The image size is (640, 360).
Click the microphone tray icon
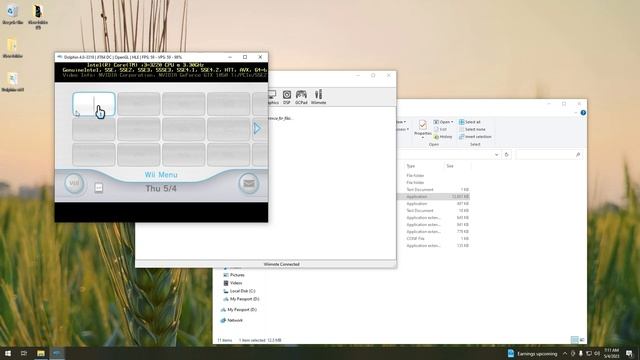[x=580, y=353]
